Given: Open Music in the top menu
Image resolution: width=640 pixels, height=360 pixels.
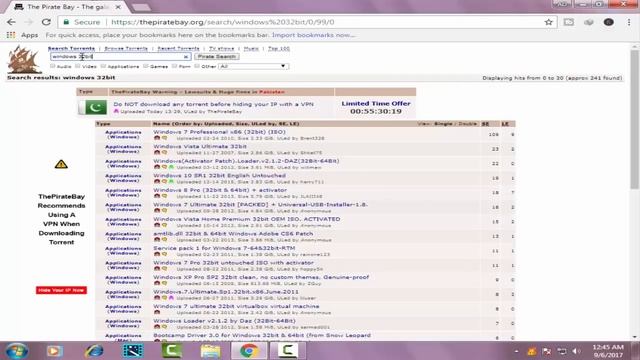Looking at the screenshot, I should [x=251, y=48].
